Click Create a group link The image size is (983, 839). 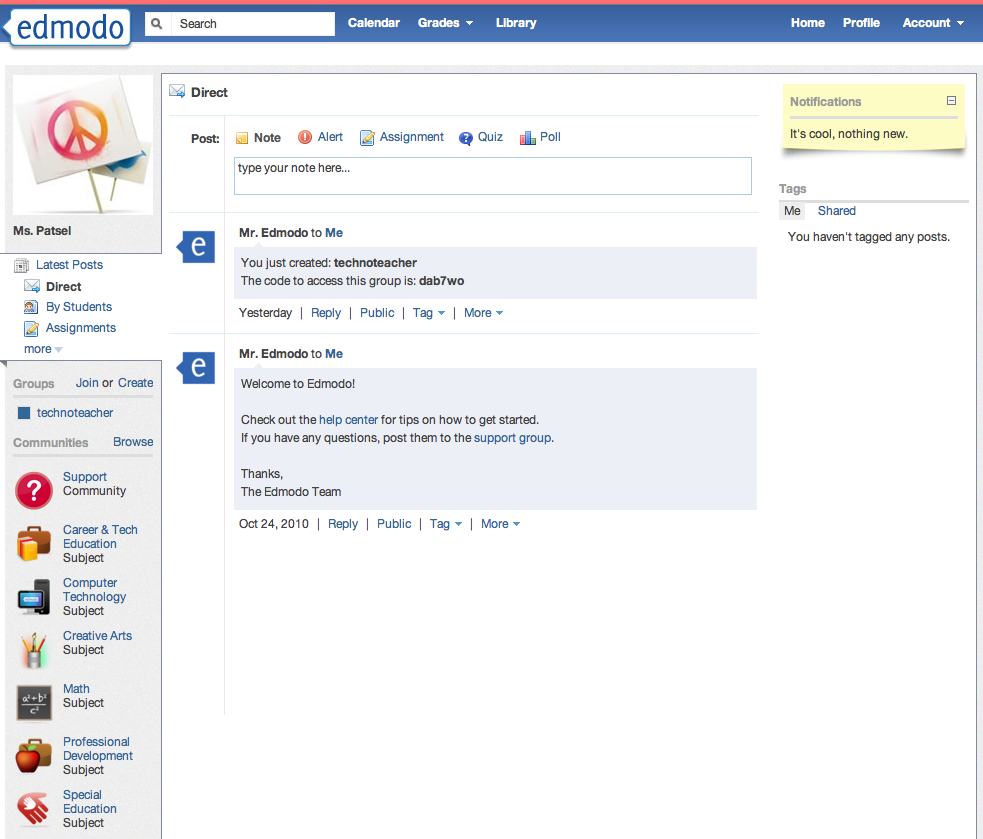point(135,383)
